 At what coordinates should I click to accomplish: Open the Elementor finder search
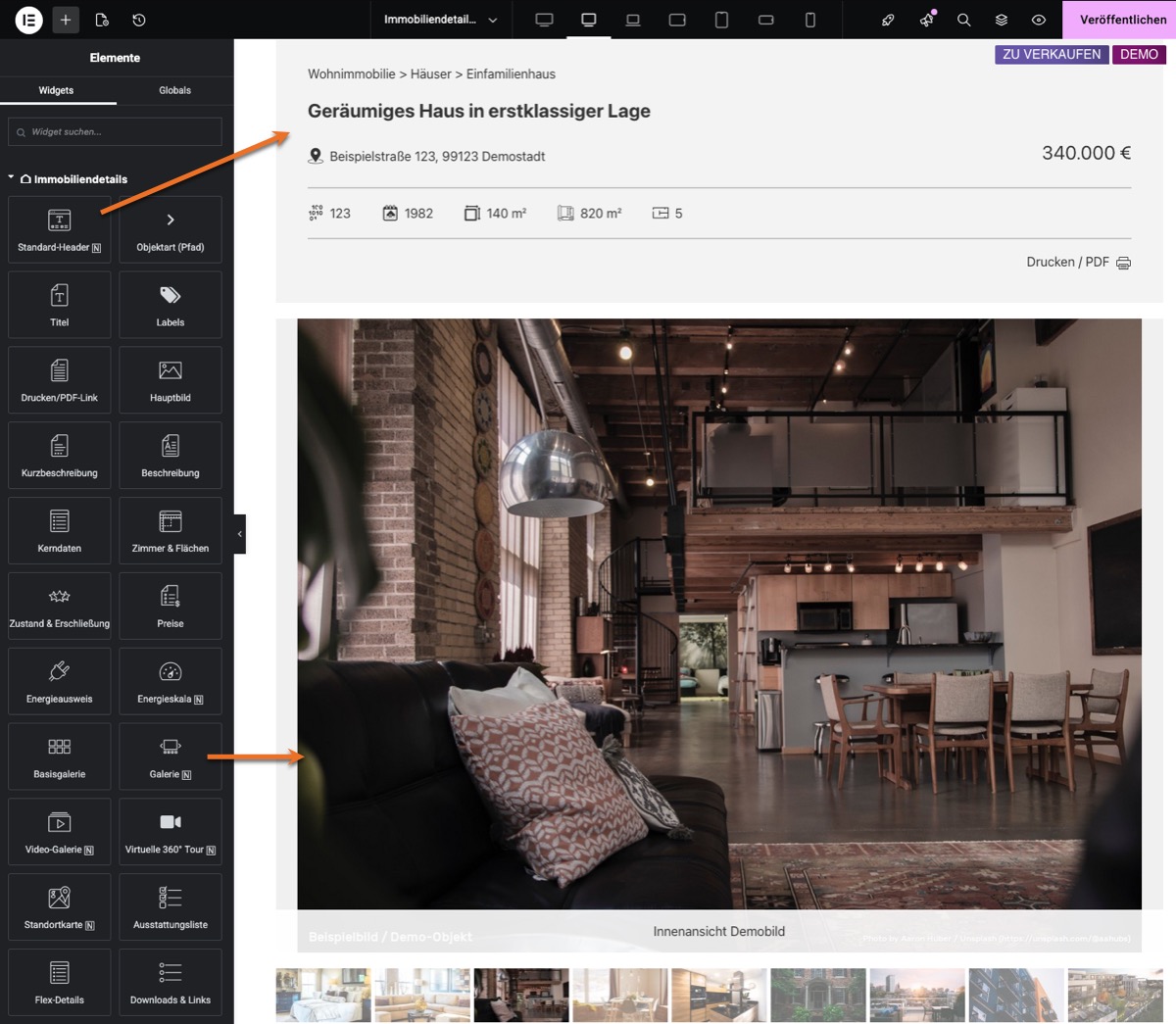point(963,20)
